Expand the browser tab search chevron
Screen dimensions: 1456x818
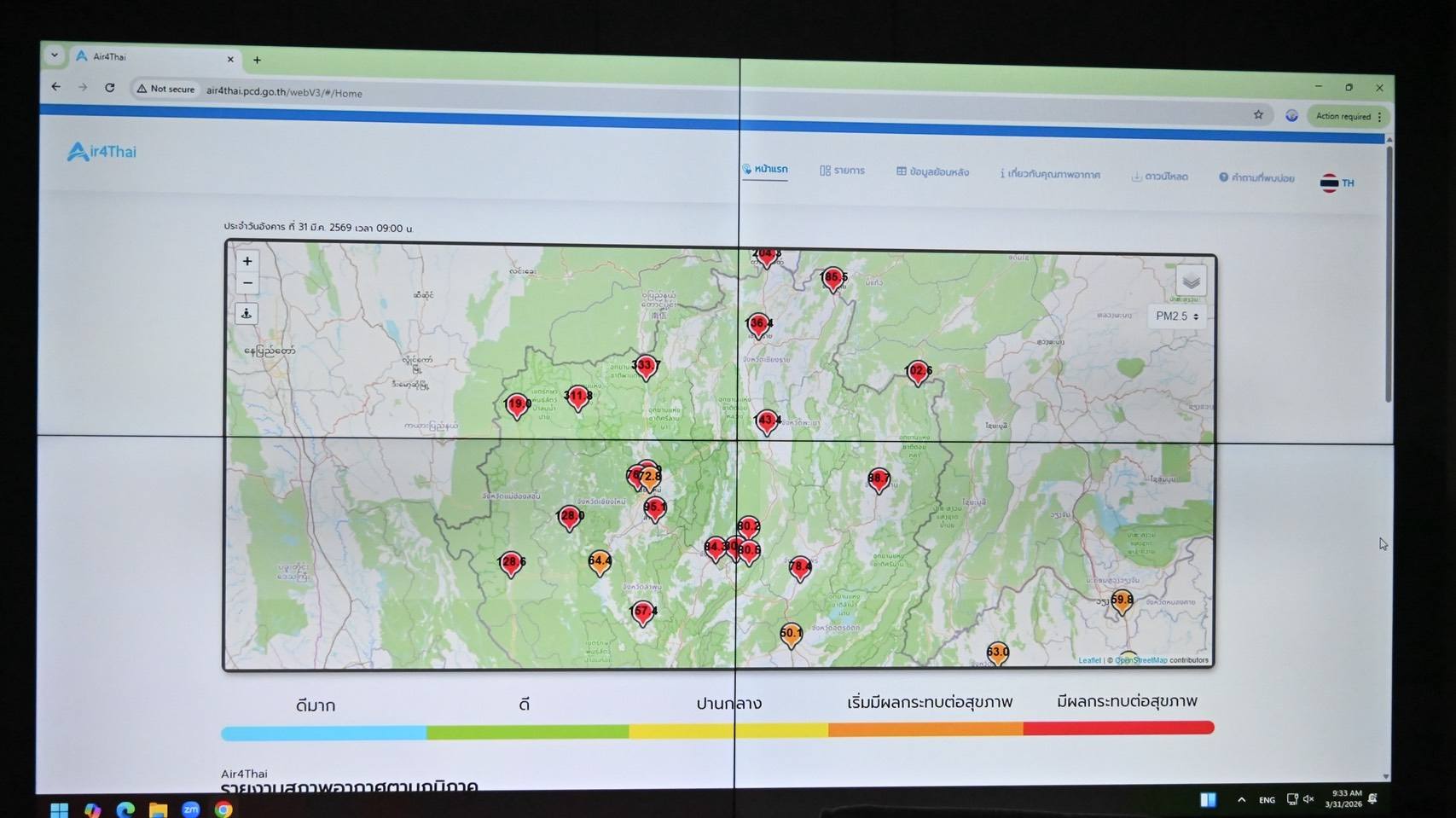click(55, 55)
